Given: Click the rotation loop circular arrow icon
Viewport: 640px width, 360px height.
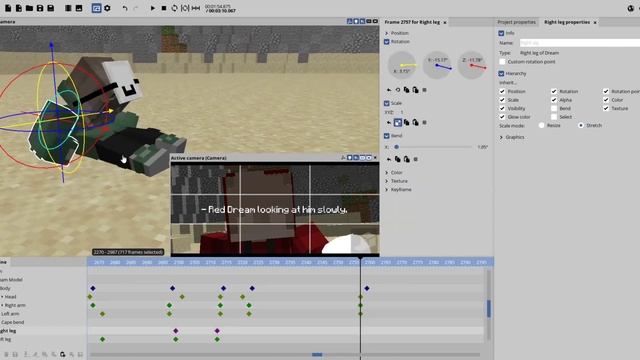Looking at the screenshot, I should tap(398, 90).
